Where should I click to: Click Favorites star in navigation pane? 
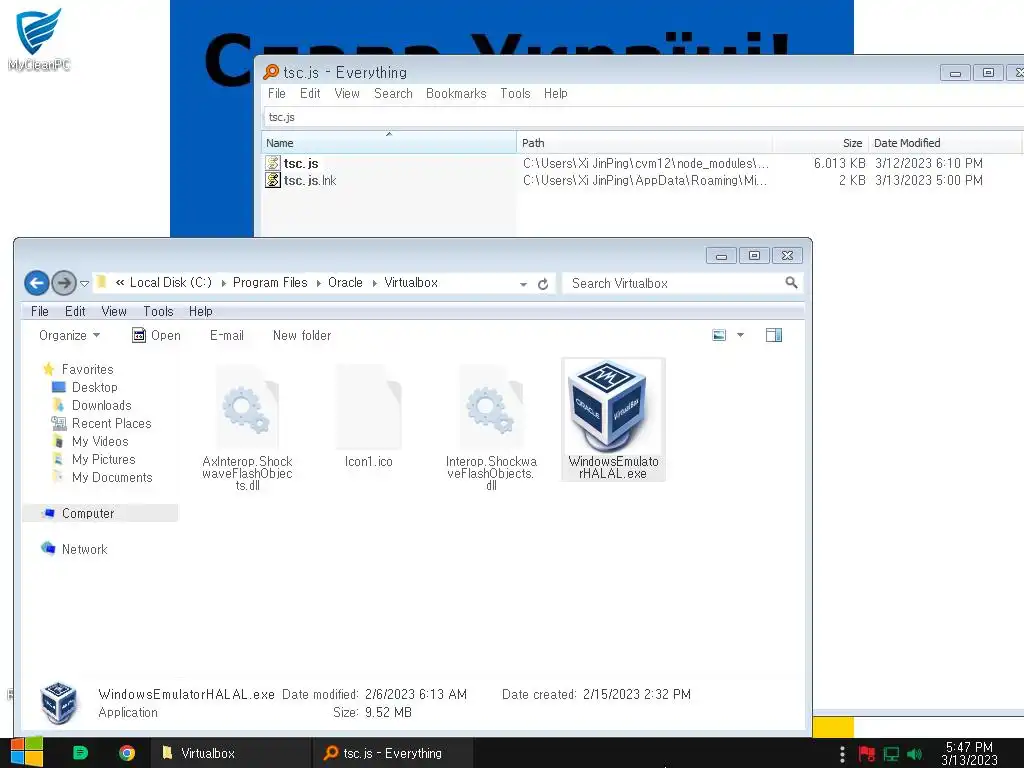48,369
